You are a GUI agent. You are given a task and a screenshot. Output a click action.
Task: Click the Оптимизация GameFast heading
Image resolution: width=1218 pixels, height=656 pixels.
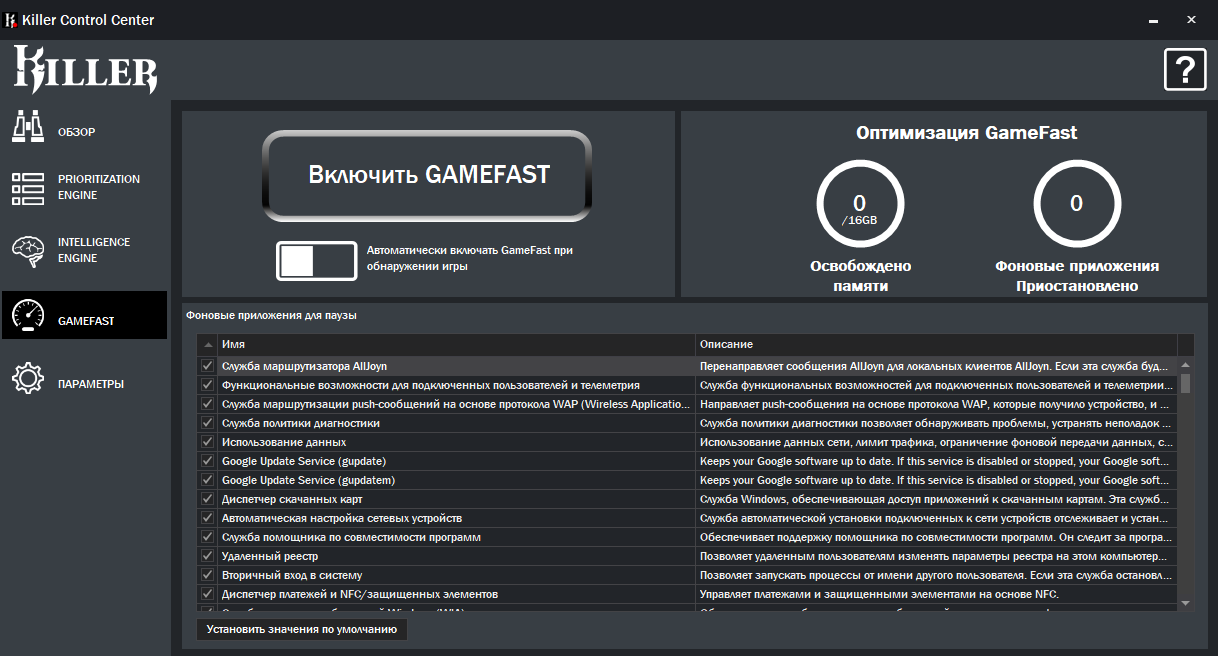[966, 132]
